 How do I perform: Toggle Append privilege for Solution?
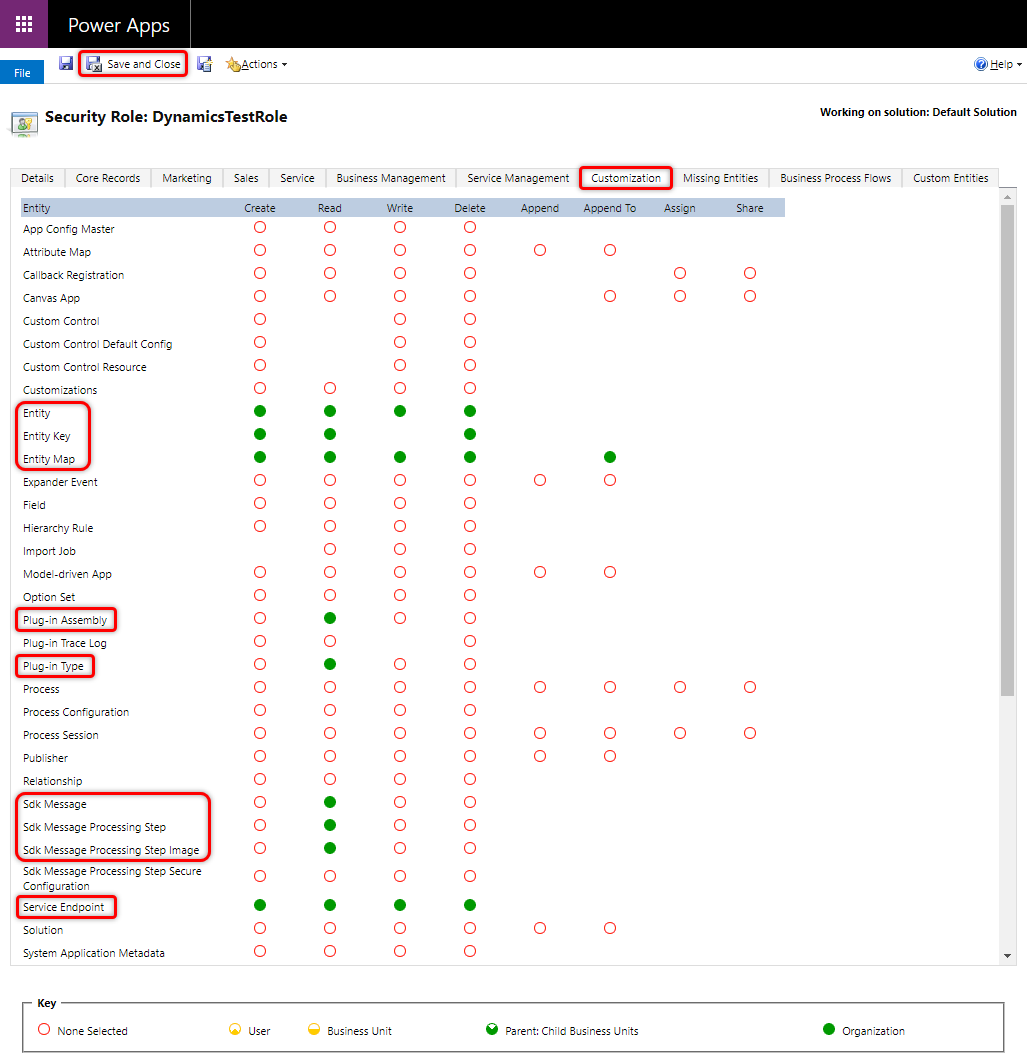(540, 928)
